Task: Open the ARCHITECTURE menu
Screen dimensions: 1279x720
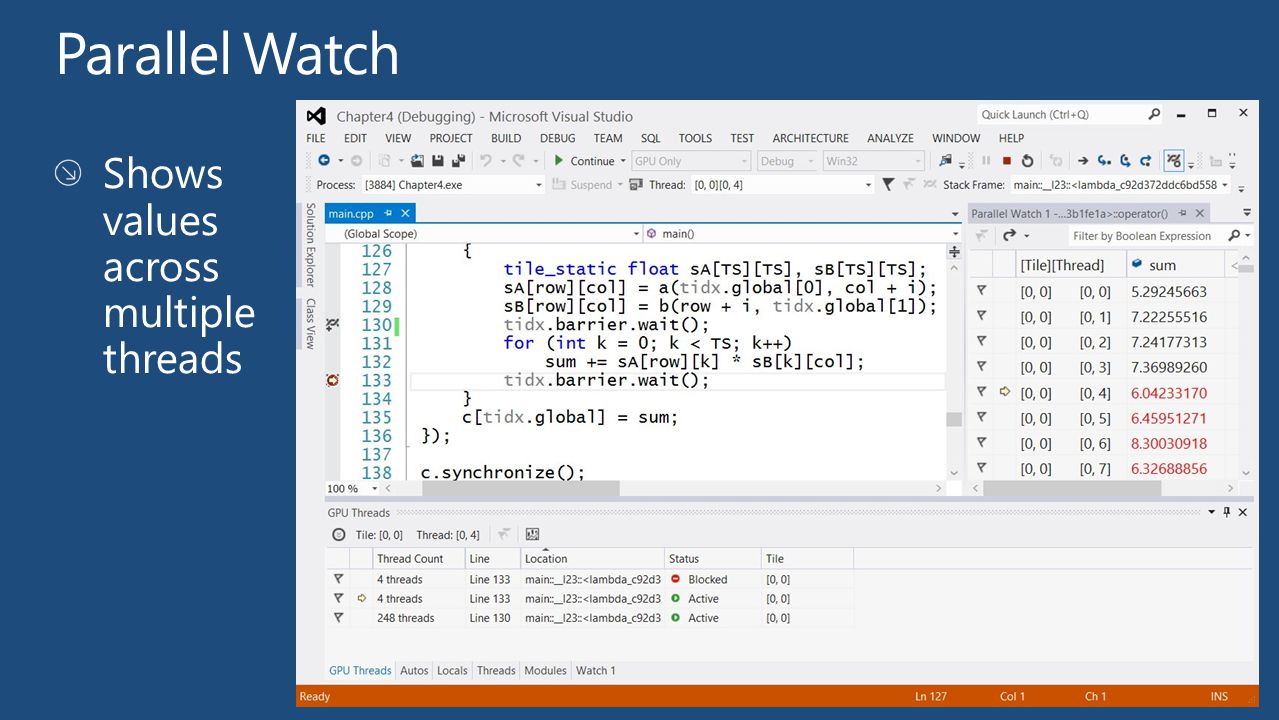Action: 810,138
